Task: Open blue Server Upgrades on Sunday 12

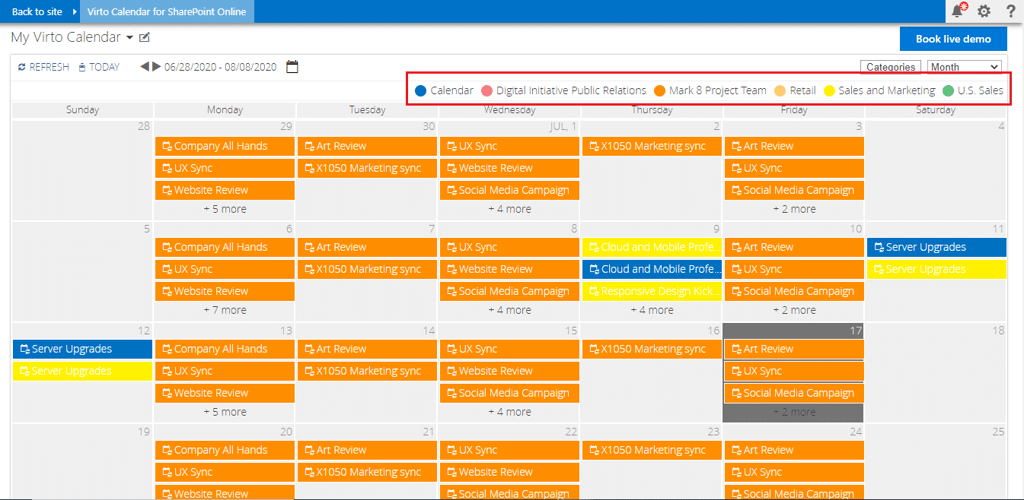Action: click(x=82, y=349)
